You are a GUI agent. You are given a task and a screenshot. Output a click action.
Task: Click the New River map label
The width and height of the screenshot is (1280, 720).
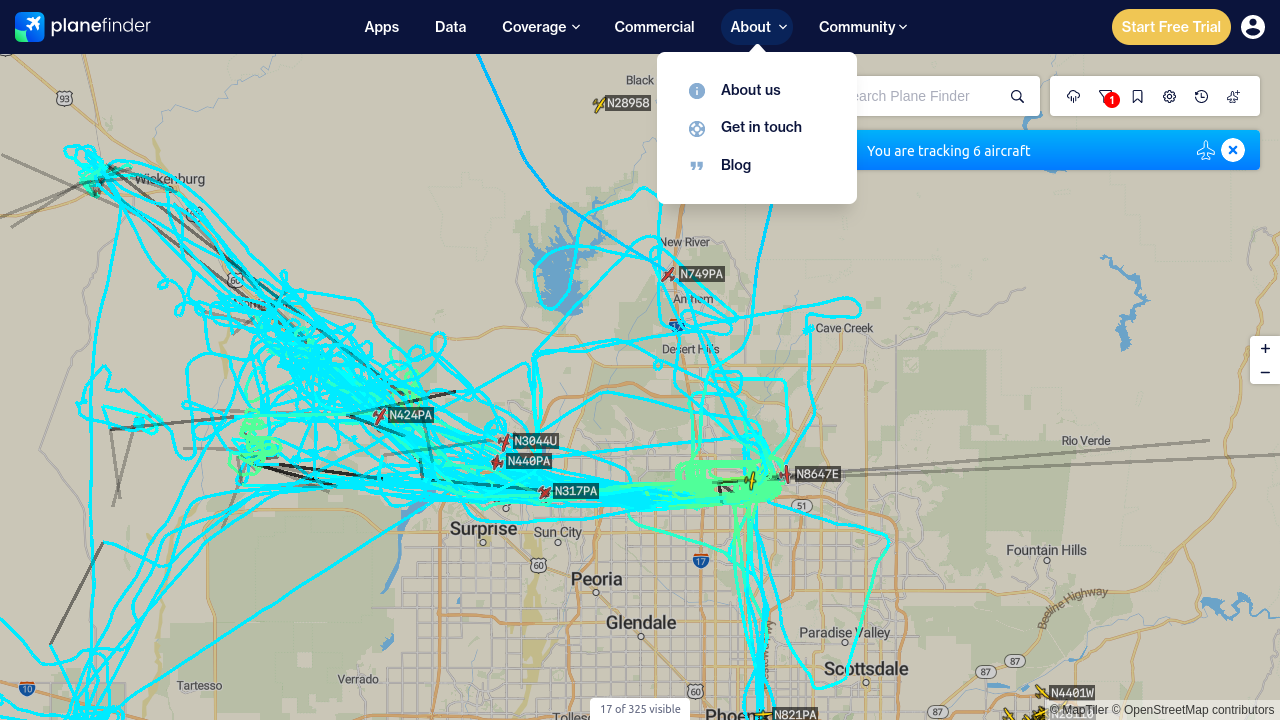685,243
